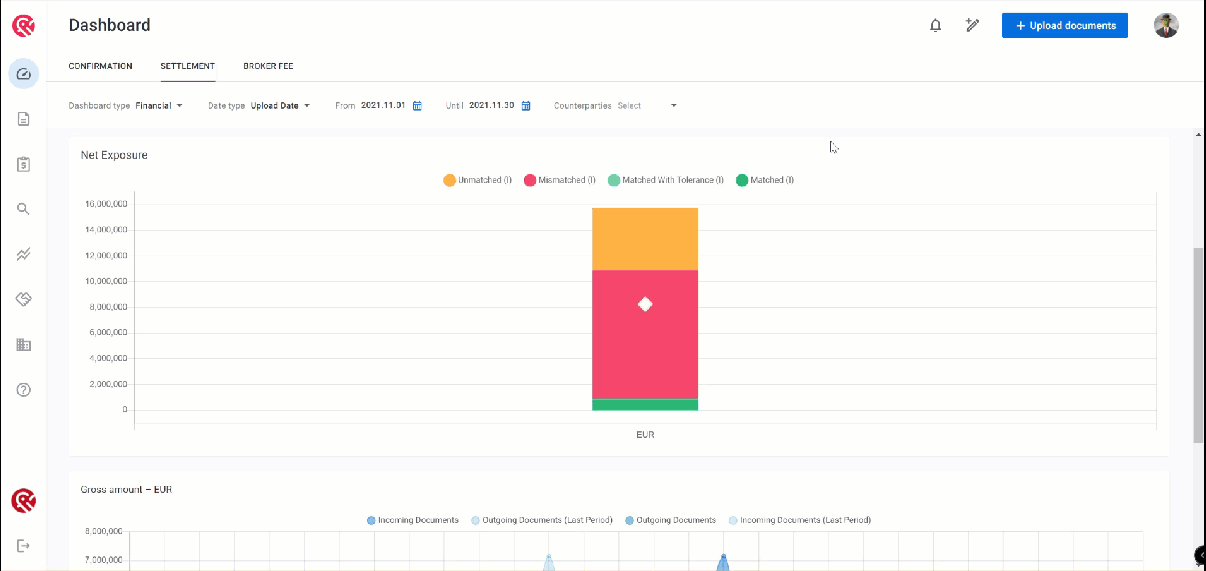Switch to the Confirmation tab
1206x571 pixels.
pos(100,66)
